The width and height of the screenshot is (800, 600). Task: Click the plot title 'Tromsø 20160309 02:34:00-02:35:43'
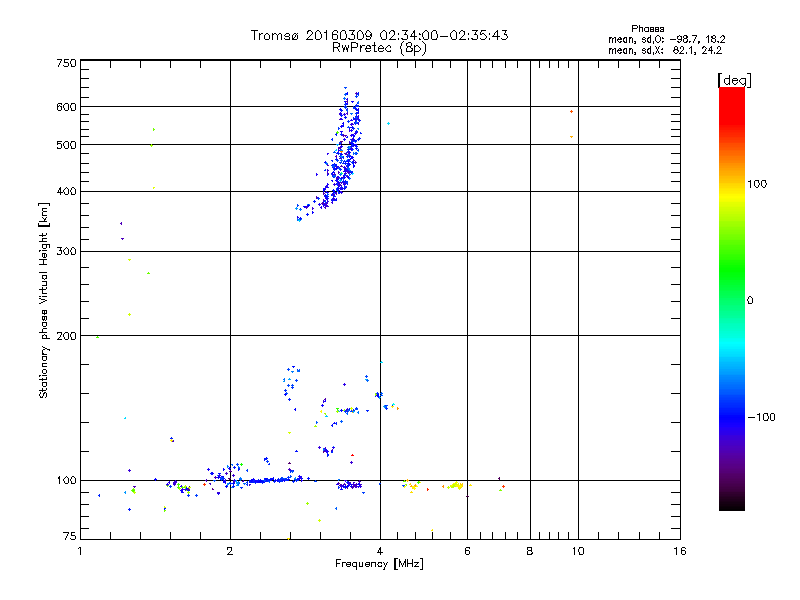point(379,35)
